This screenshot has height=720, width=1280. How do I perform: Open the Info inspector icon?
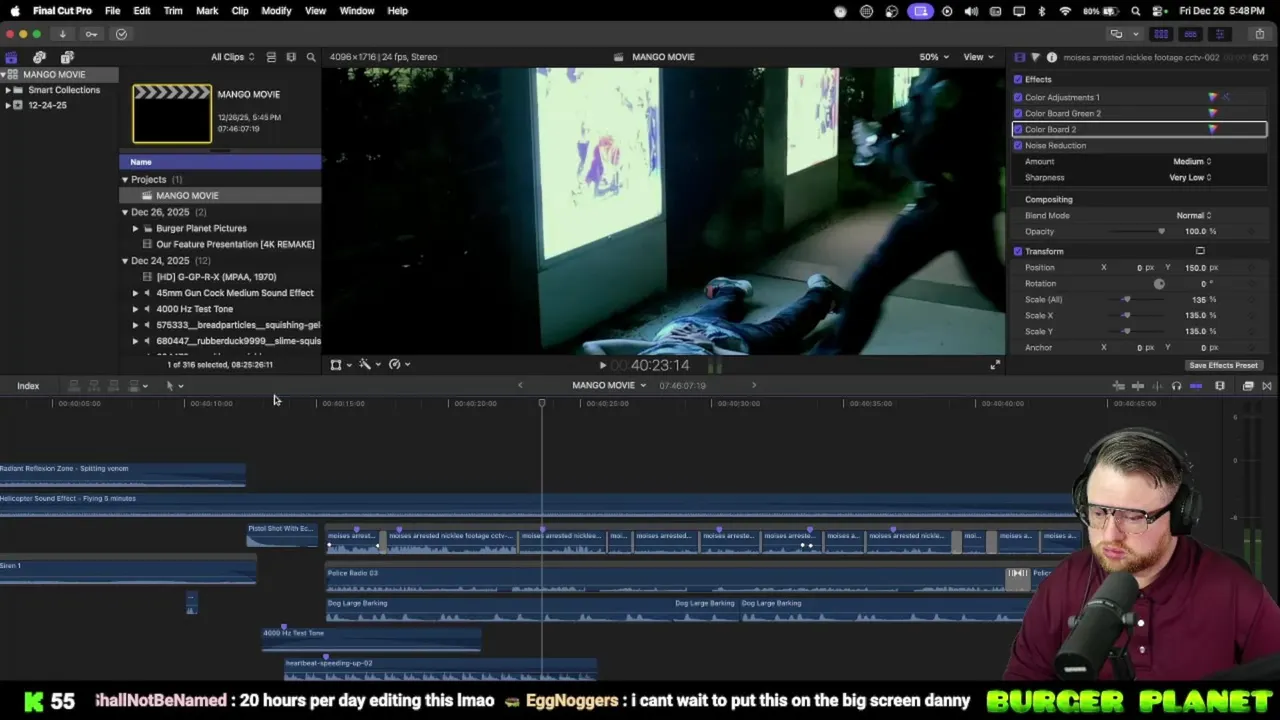pyautogui.click(x=1051, y=57)
